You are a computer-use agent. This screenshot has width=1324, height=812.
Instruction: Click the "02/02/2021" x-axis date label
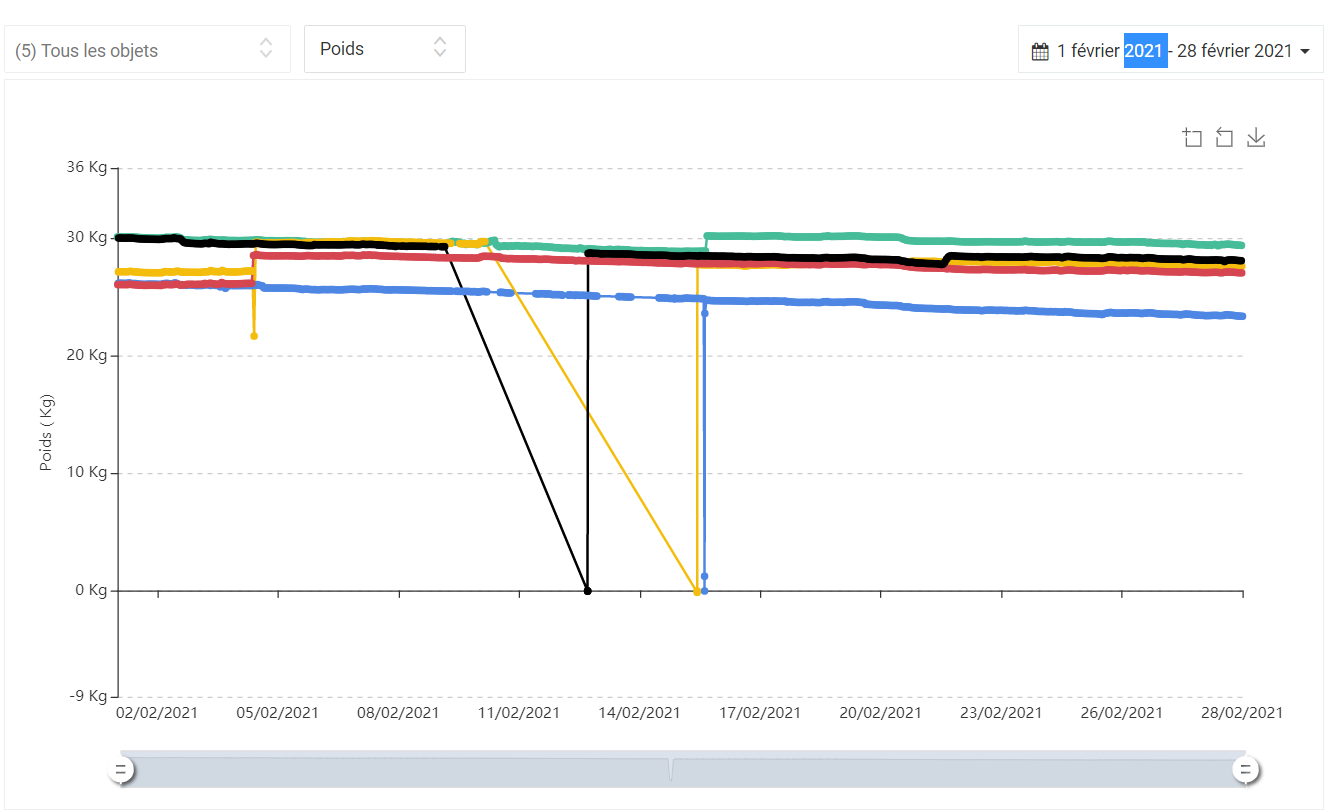[157, 713]
